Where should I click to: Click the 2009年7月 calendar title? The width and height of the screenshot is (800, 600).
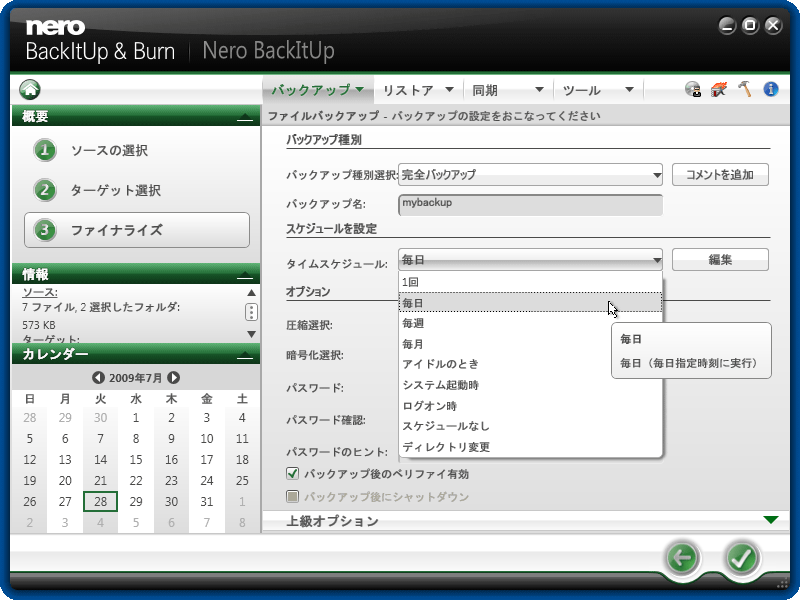pos(136,378)
